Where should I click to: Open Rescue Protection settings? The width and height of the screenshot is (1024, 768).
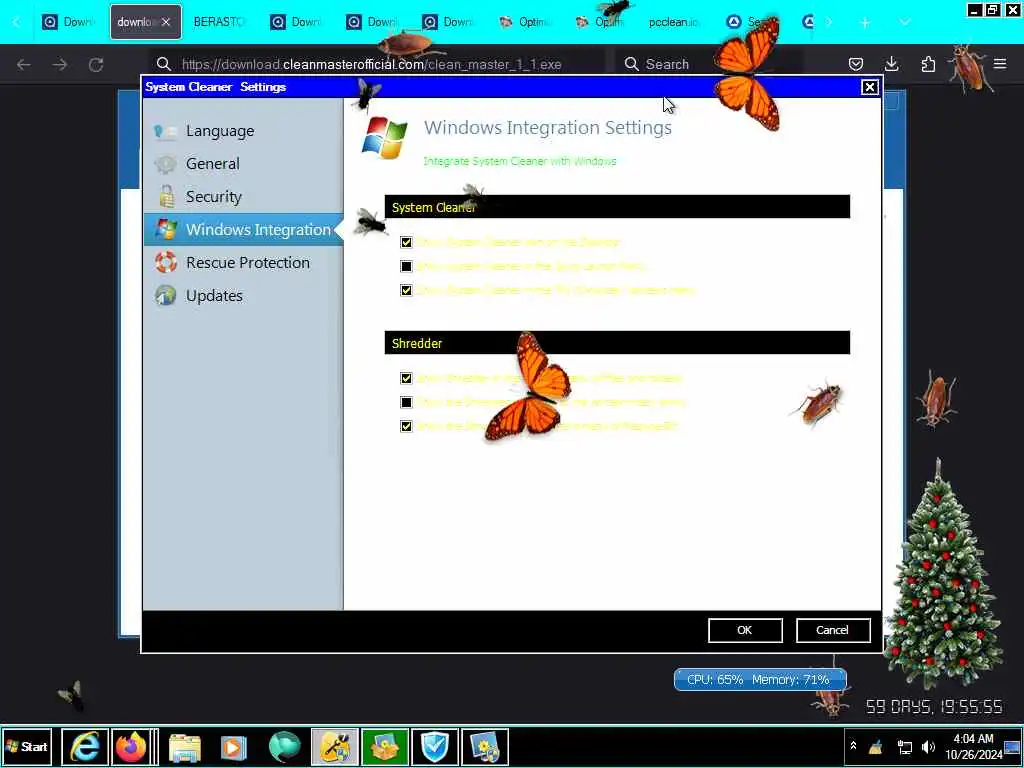tap(243, 263)
